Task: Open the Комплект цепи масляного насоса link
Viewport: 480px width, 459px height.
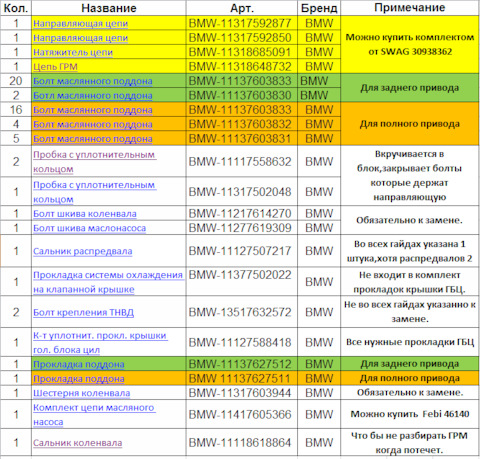Action: 94,414
